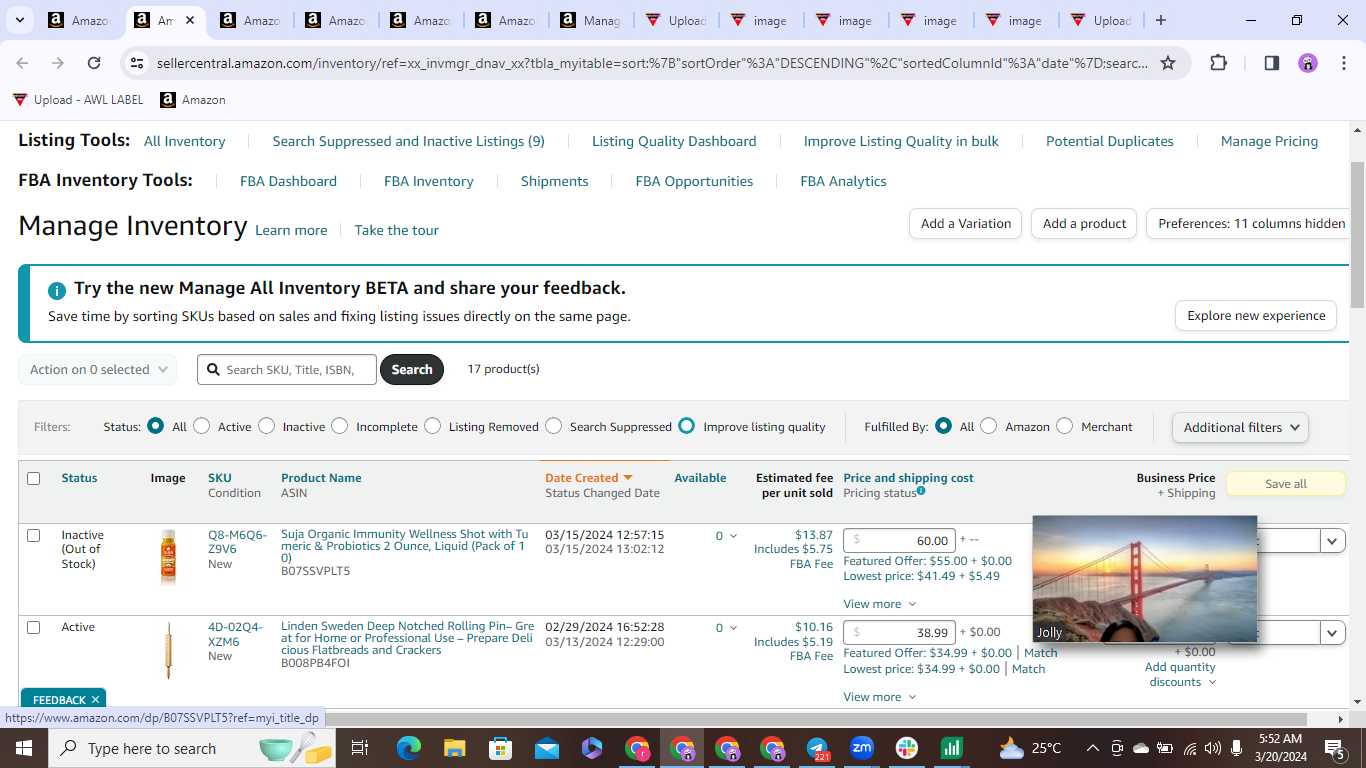Open the Linden rolling pin product image
1366x768 pixels.
click(x=168, y=649)
